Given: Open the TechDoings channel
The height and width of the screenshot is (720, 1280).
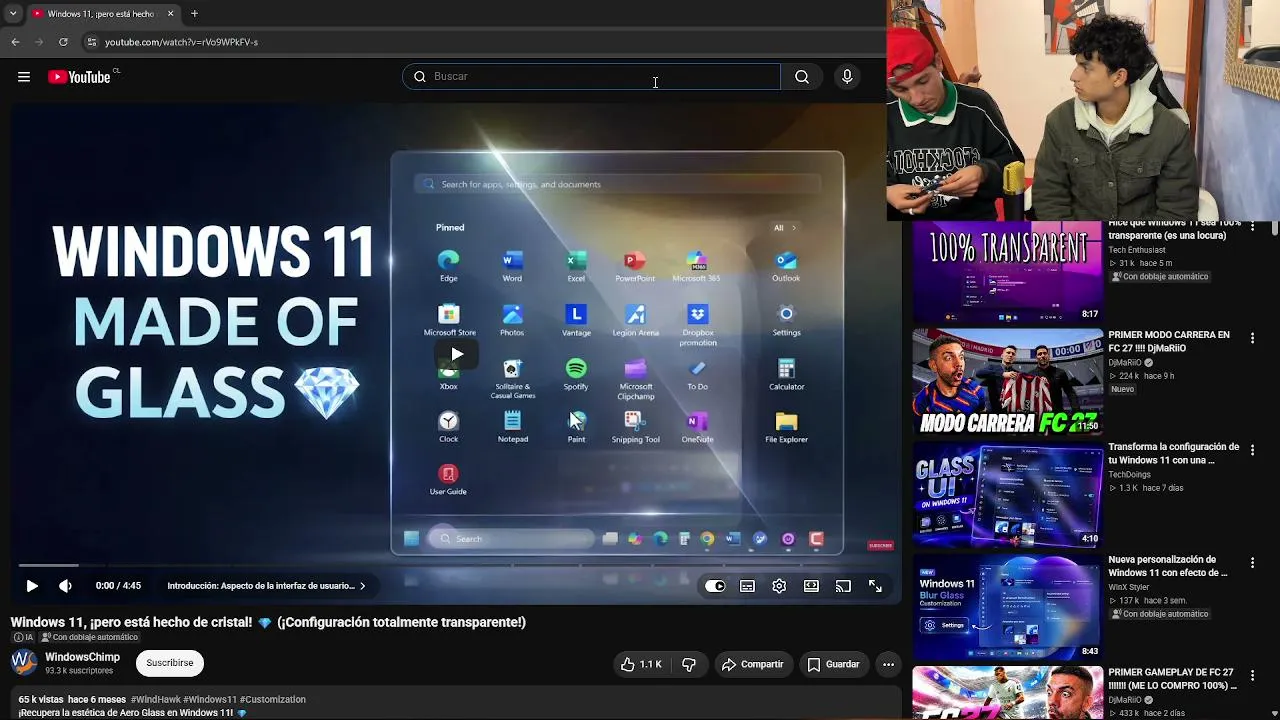Looking at the screenshot, I should tap(1129, 475).
